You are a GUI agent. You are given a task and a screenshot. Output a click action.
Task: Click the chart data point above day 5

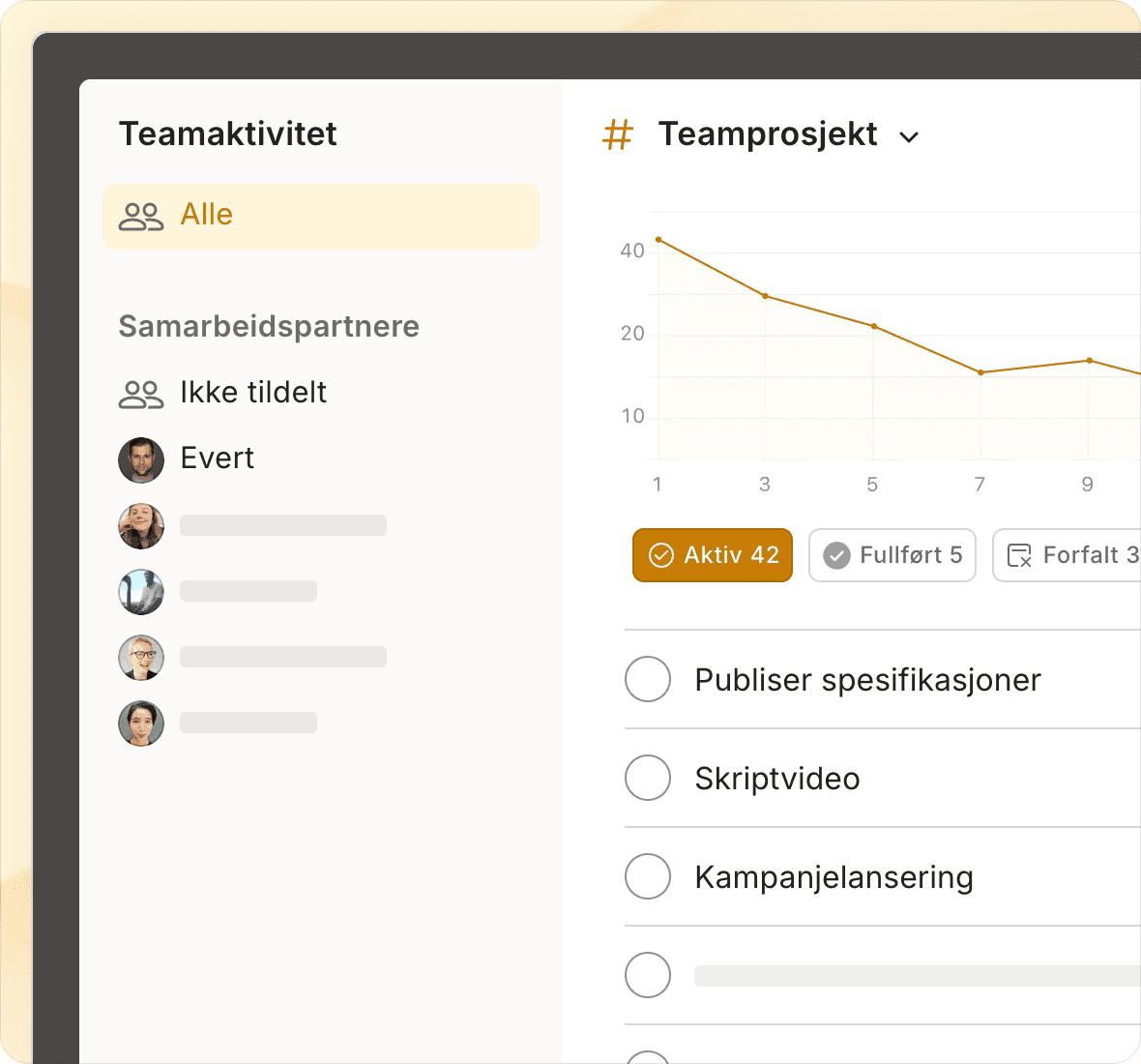873,326
